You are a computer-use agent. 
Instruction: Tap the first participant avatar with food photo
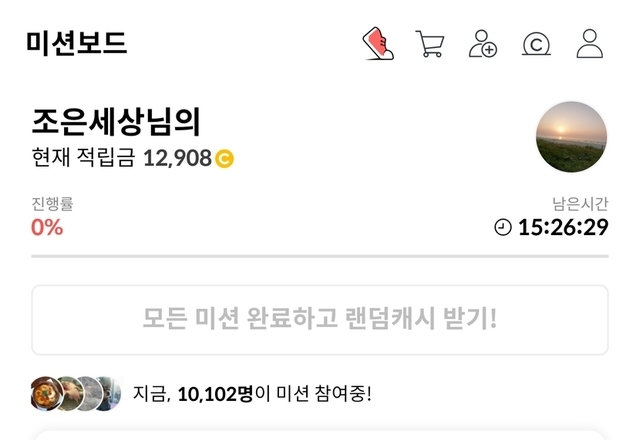[47, 393]
